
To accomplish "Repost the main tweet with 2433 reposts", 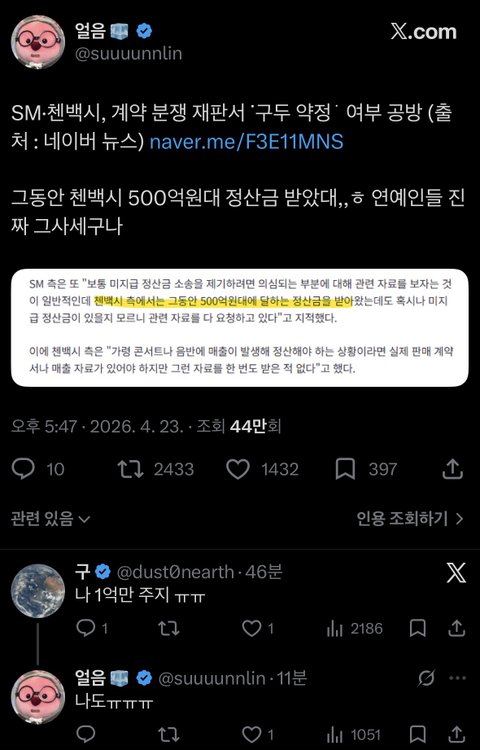I will [131, 469].
